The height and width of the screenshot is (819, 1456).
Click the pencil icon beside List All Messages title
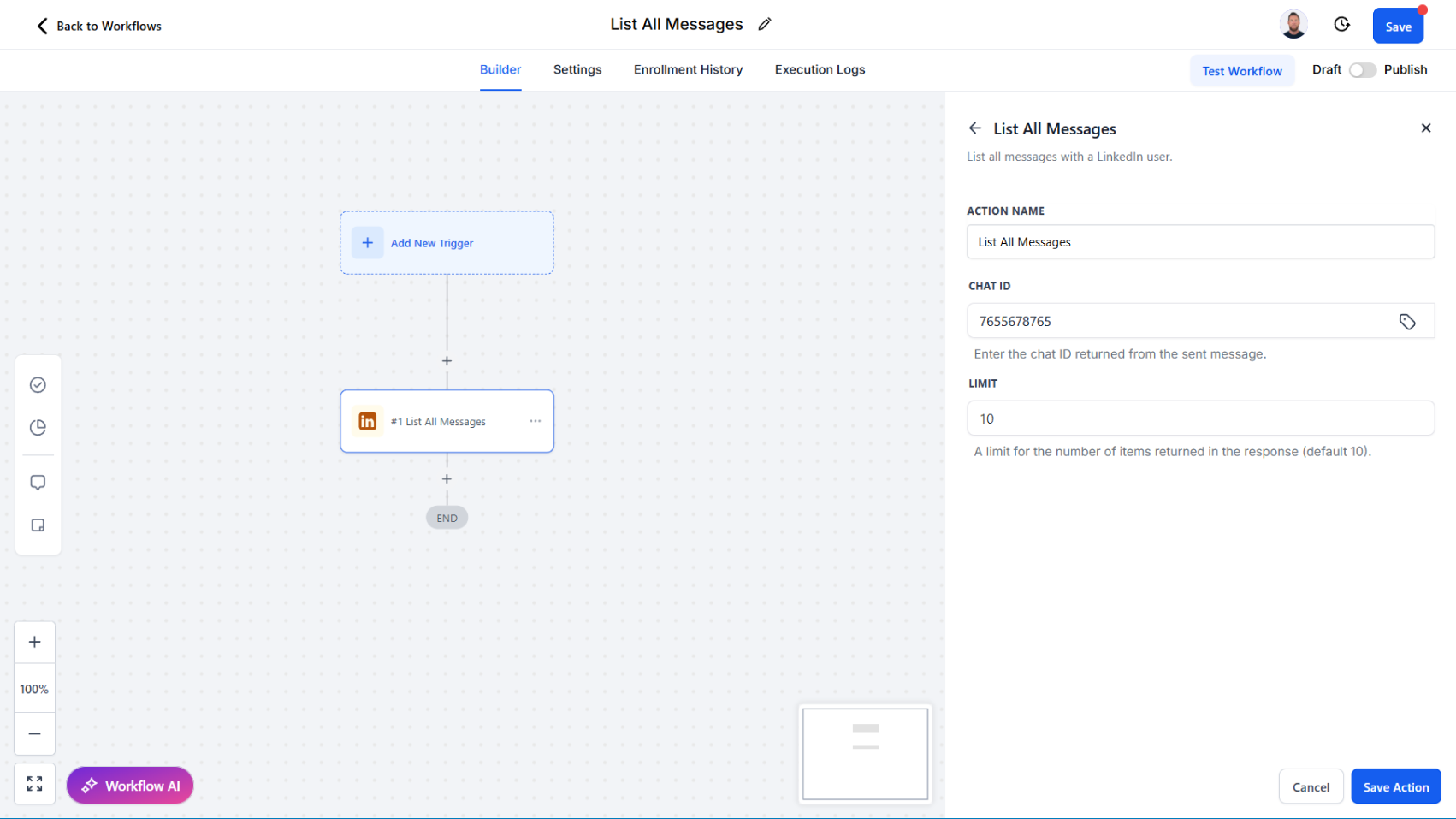[x=764, y=24]
